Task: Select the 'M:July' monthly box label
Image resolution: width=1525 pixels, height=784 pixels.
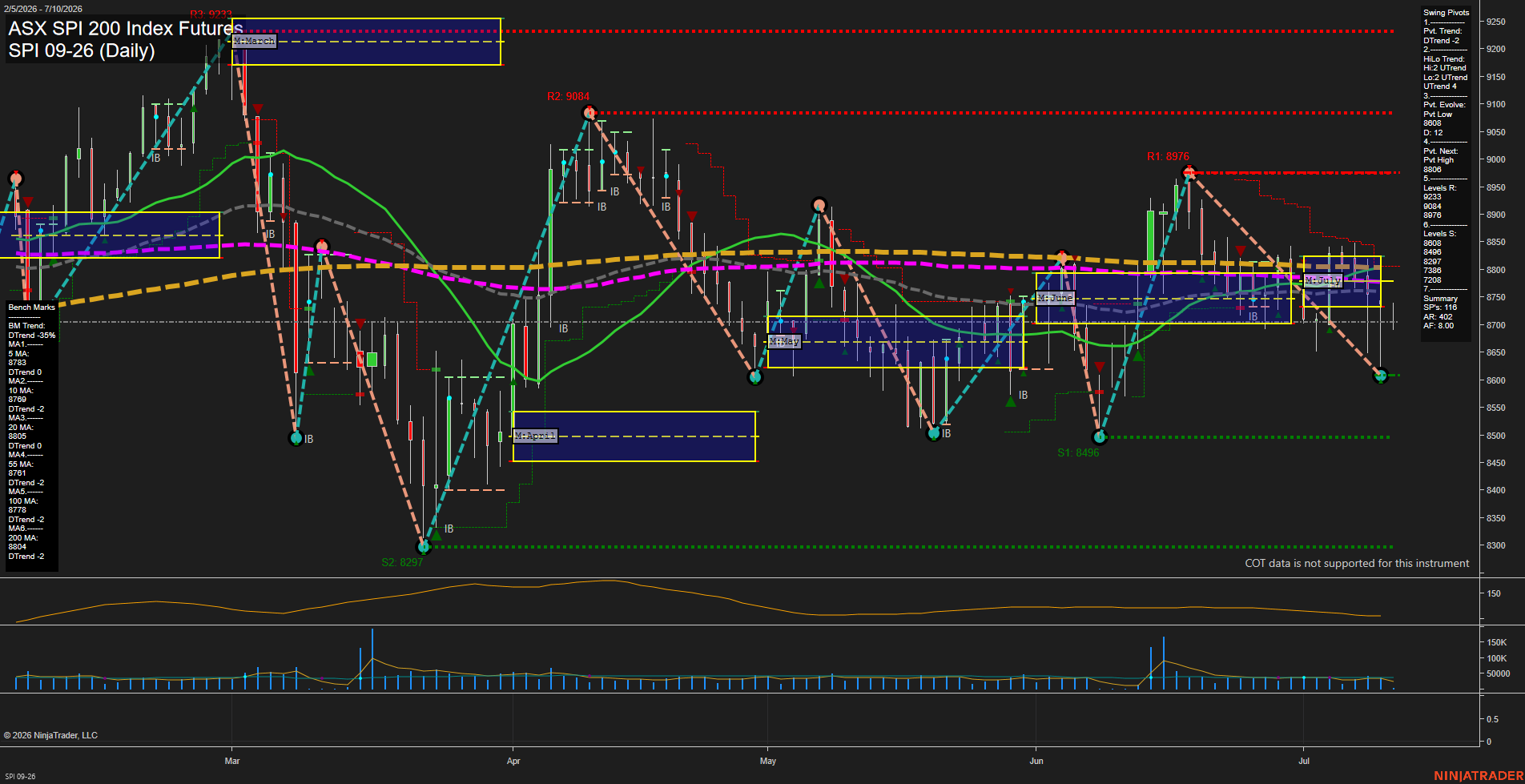Action: pos(1323,280)
